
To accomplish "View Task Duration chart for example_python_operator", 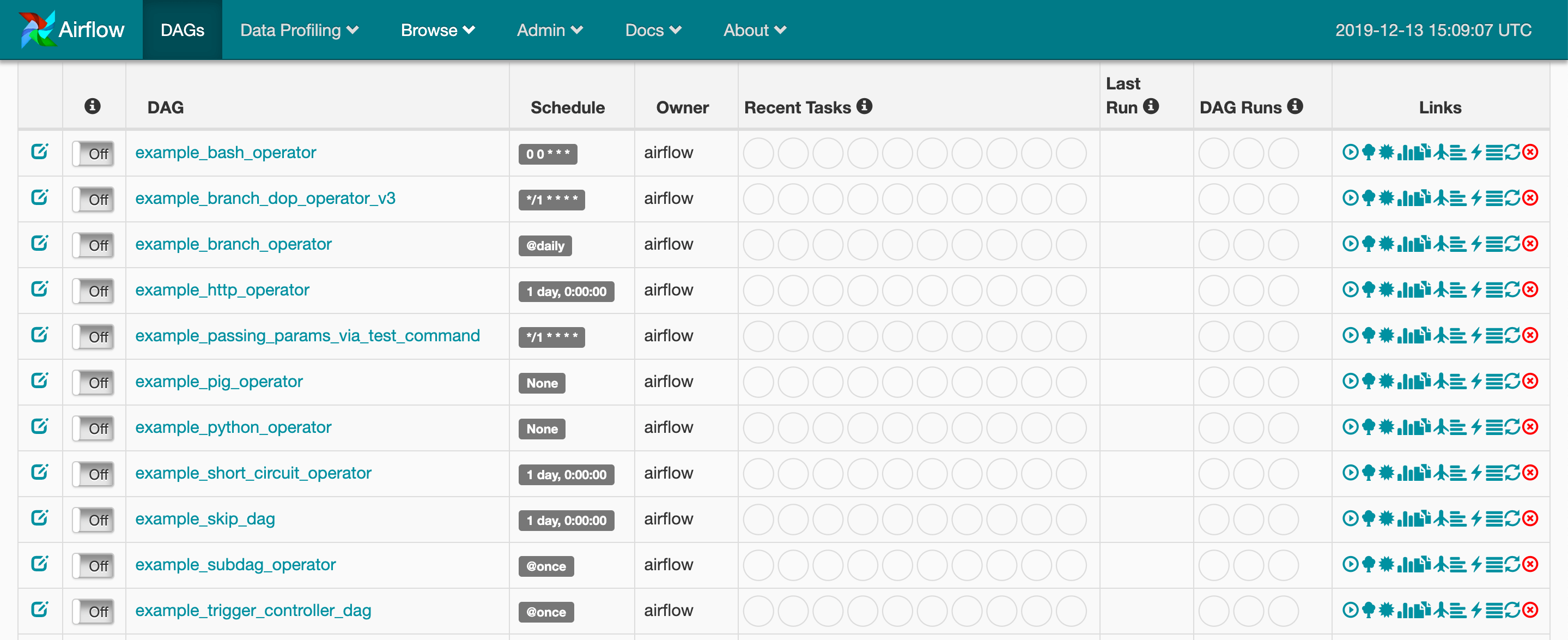I will pyautogui.click(x=1407, y=427).
